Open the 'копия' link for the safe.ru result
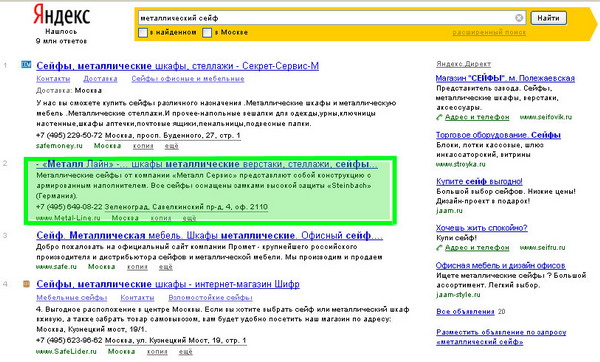 click(137, 267)
